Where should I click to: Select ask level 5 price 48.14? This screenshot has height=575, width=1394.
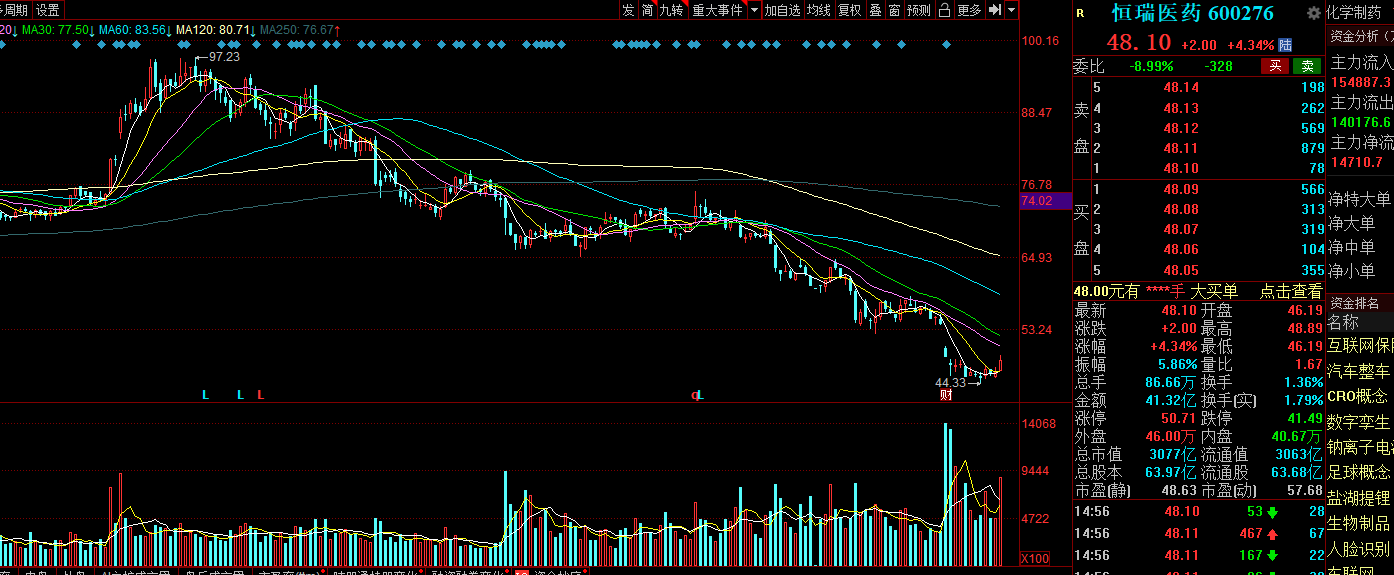(x=1181, y=88)
